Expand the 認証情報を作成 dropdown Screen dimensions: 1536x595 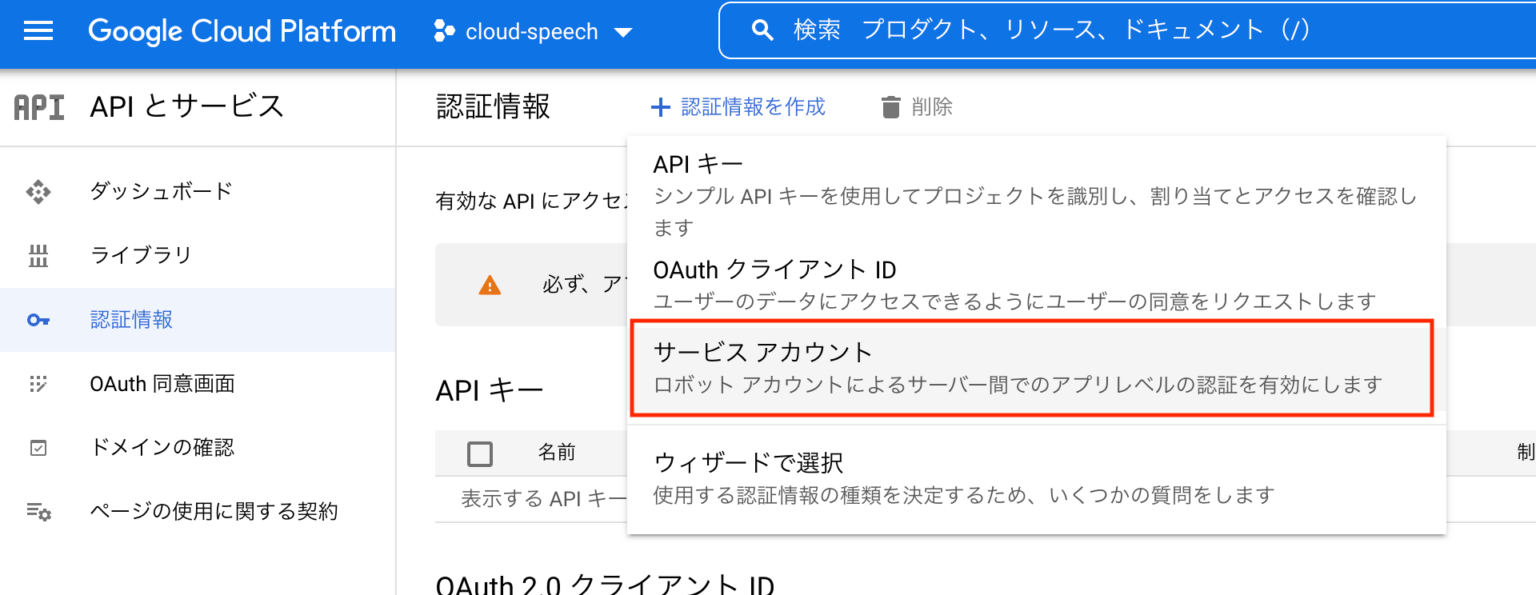[738, 106]
